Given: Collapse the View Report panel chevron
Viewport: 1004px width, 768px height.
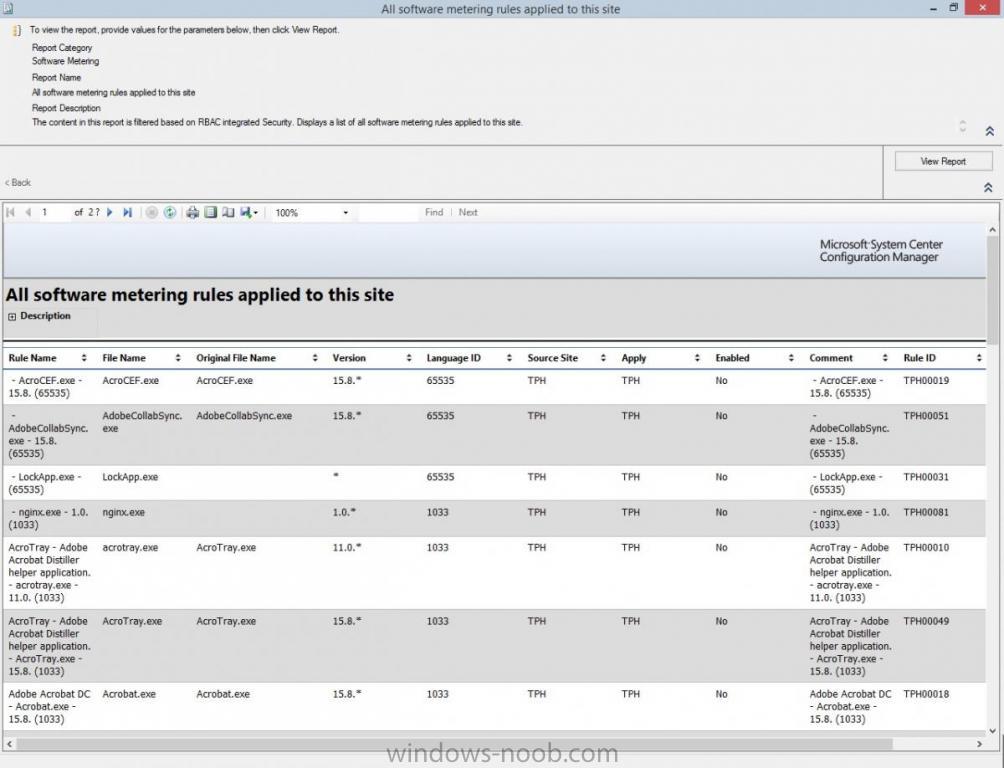Looking at the screenshot, I should point(988,188).
